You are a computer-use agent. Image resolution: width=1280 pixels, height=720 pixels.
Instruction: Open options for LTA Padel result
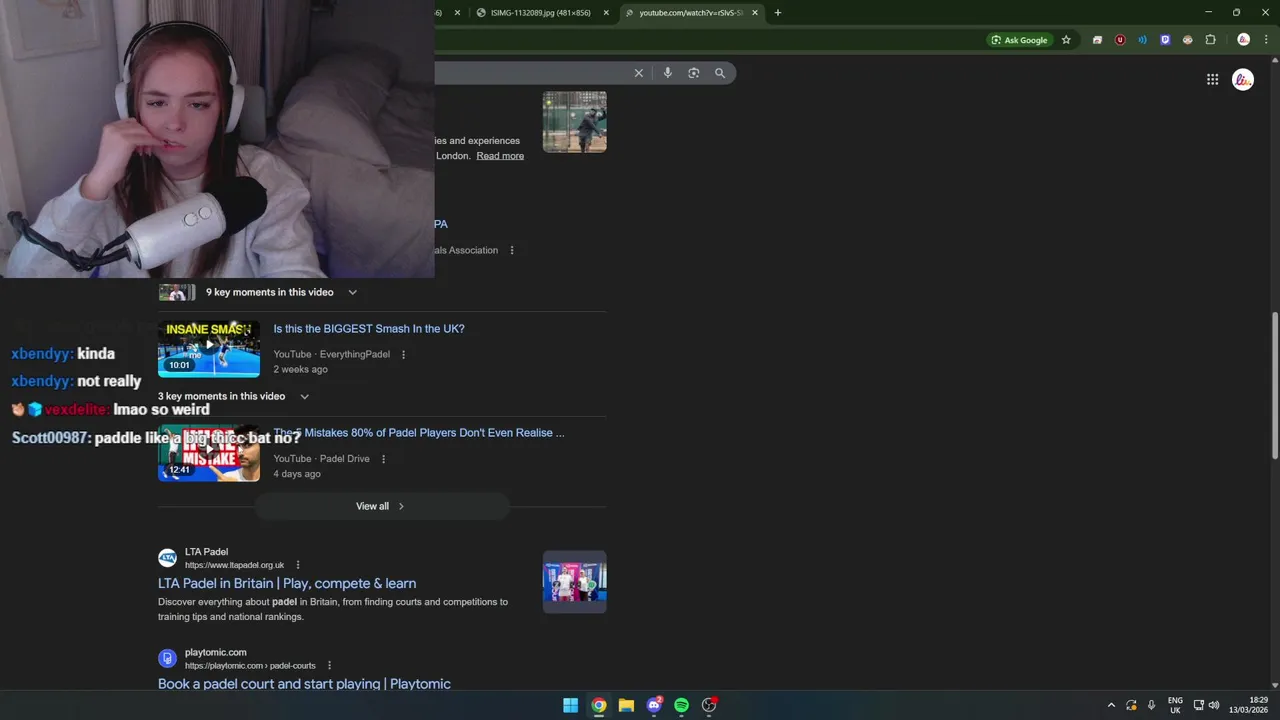297,565
